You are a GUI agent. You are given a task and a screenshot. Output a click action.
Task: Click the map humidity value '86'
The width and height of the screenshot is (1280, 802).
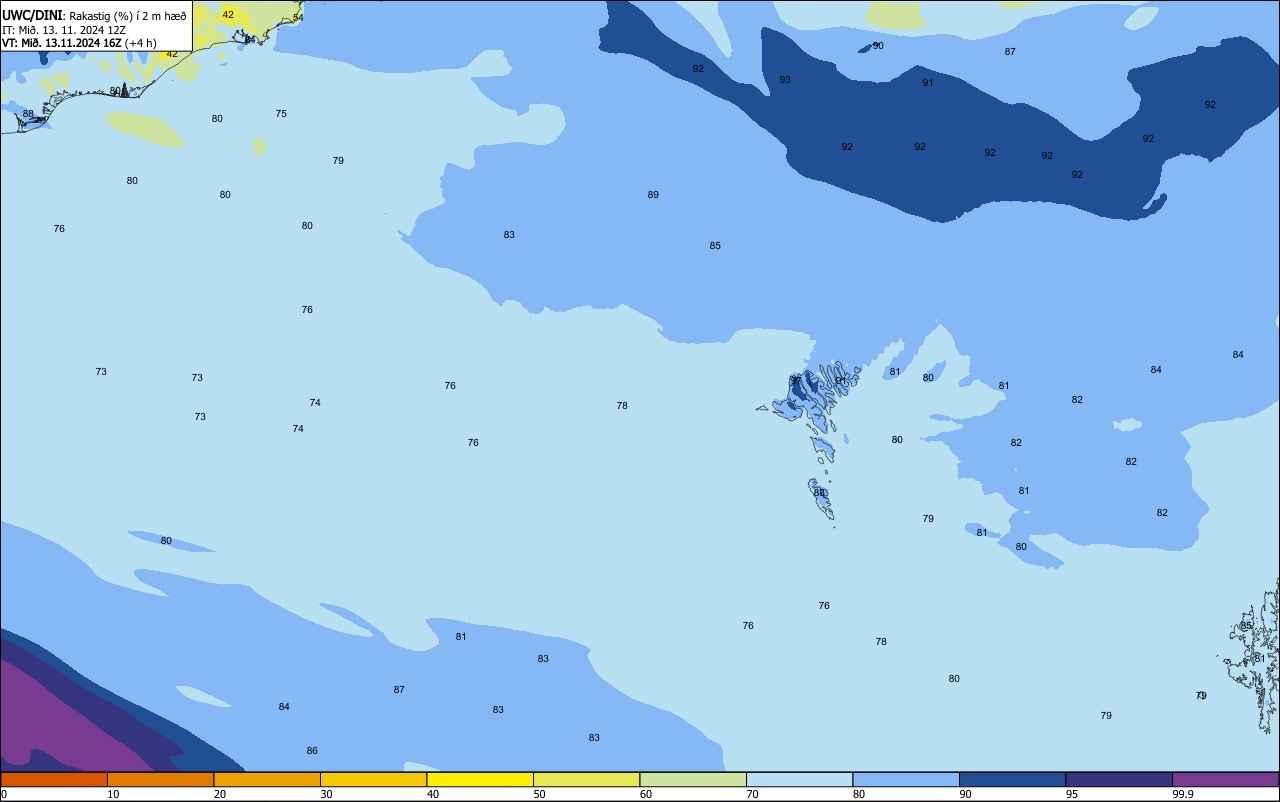(x=312, y=751)
